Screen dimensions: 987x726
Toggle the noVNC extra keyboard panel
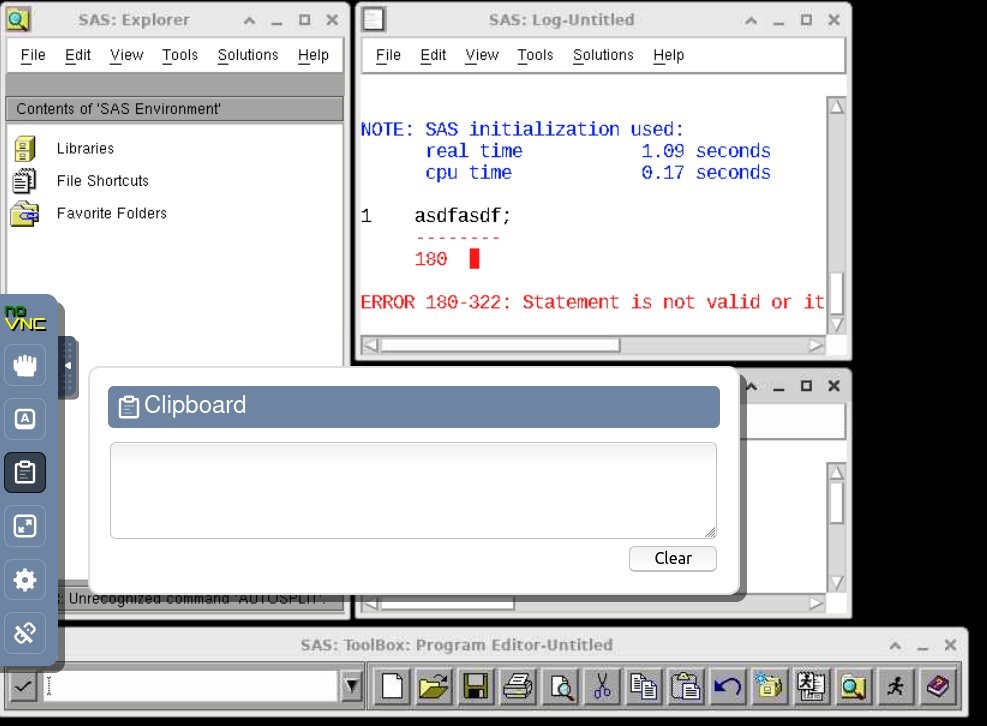pos(24,419)
